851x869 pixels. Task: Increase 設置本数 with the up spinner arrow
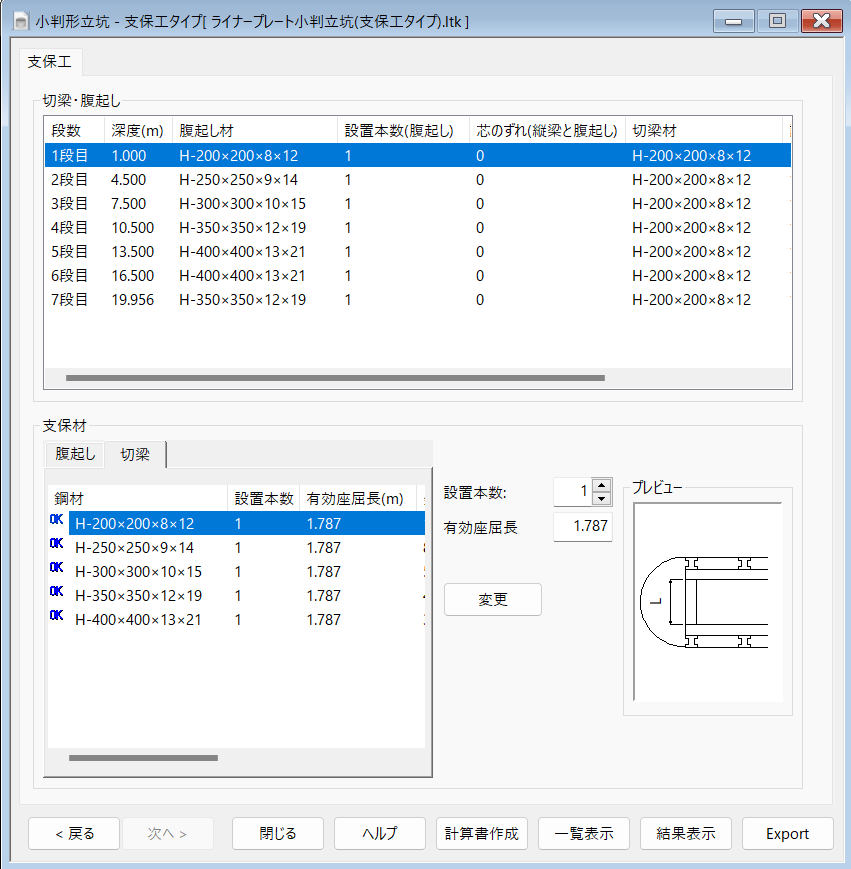(601, 485)
